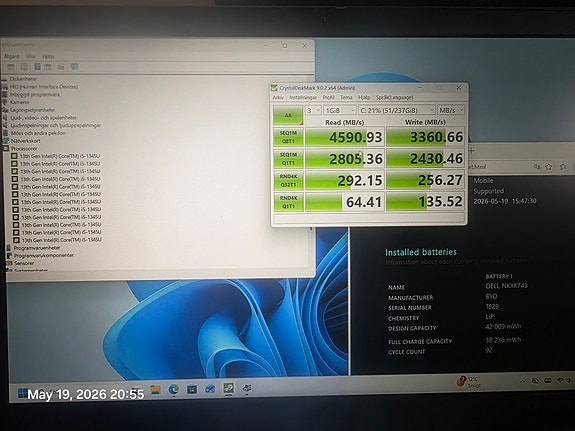Viewport: 575px width, 431px height.
Task: Open the Inställningar menu in CrystalDiskMark
Action: pos(303,97)
